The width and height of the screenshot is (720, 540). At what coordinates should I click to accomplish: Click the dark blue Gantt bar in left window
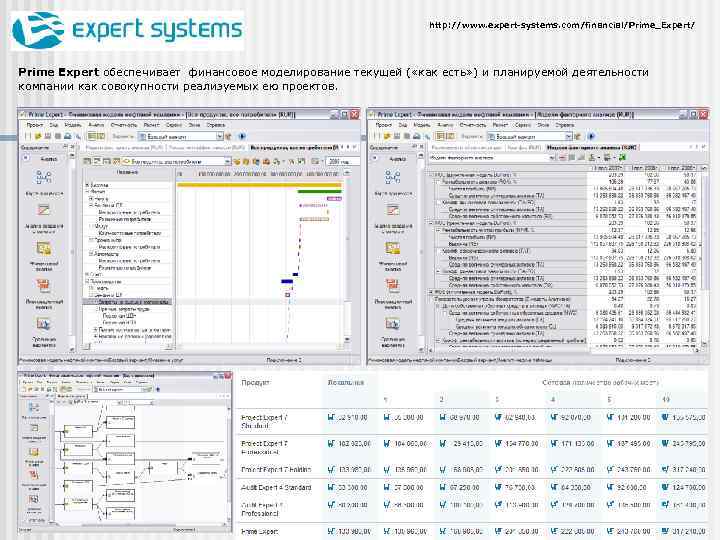point(287,281)
